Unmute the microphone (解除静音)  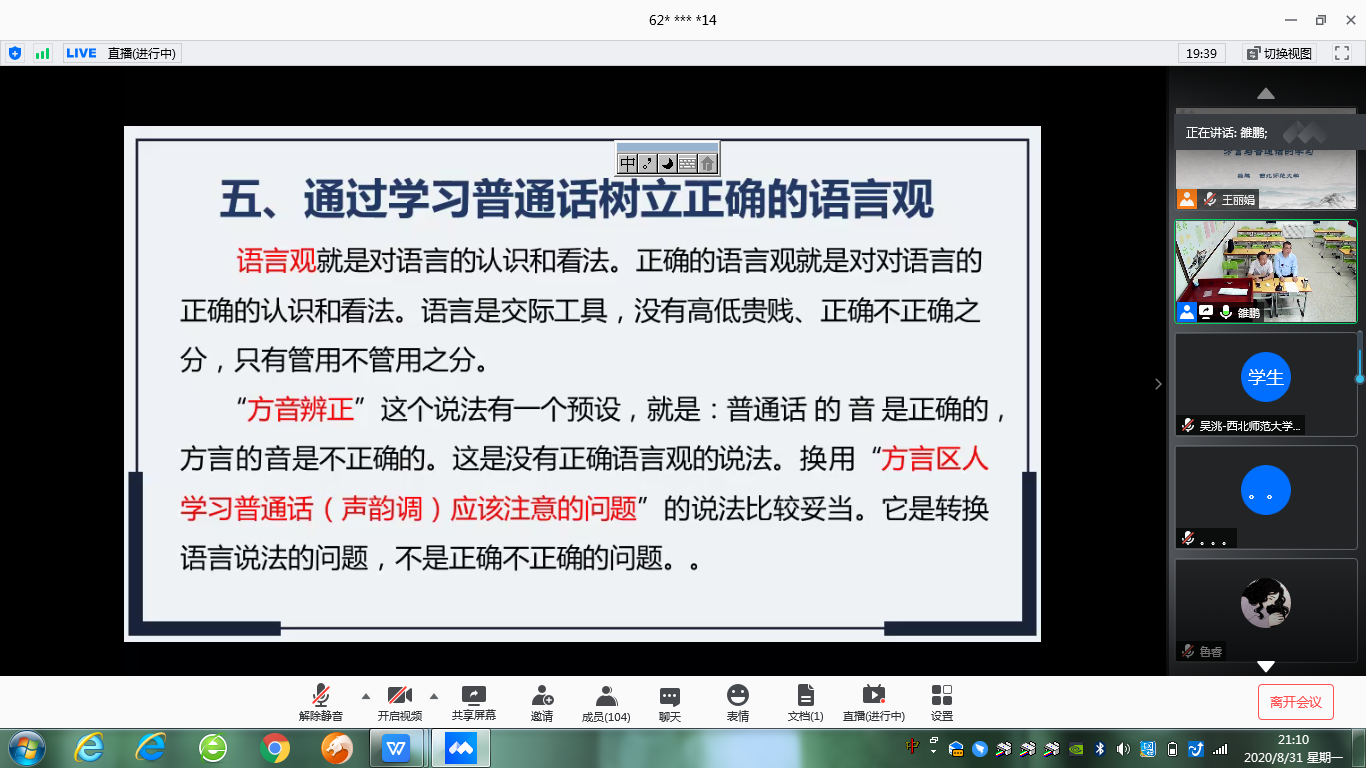(321, 696)
